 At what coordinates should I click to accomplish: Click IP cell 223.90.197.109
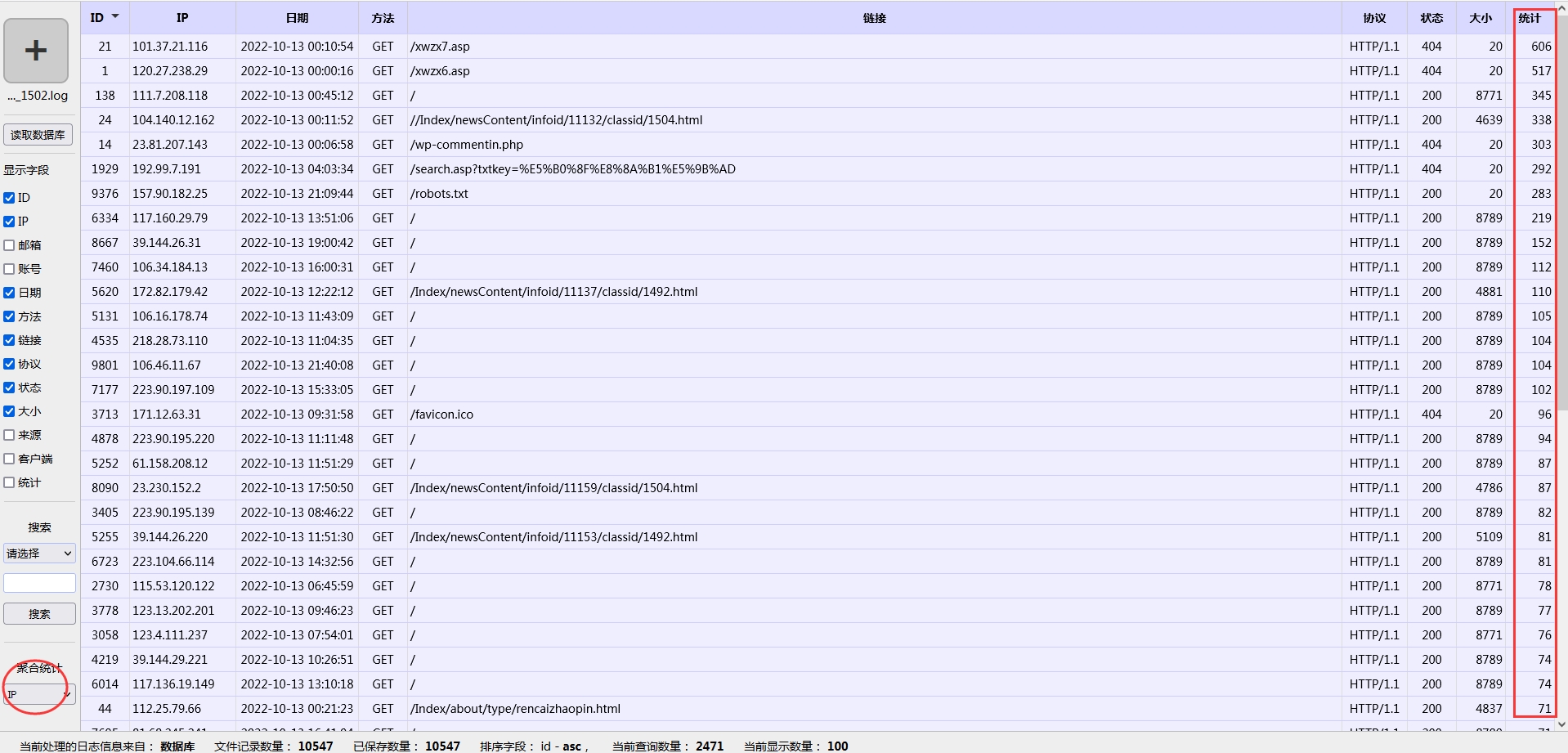(x=173, y=390)
